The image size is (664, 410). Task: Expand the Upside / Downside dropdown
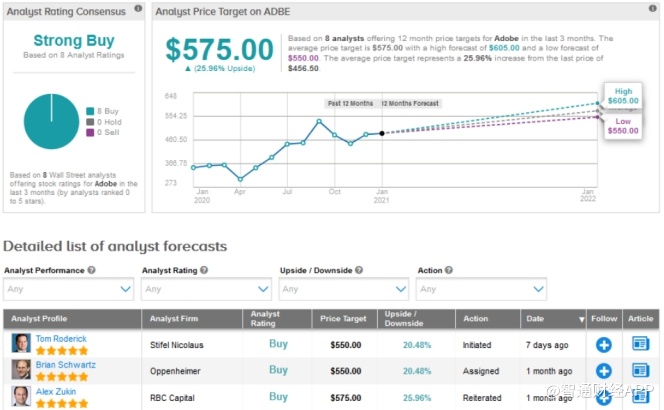tap(343, 289)
